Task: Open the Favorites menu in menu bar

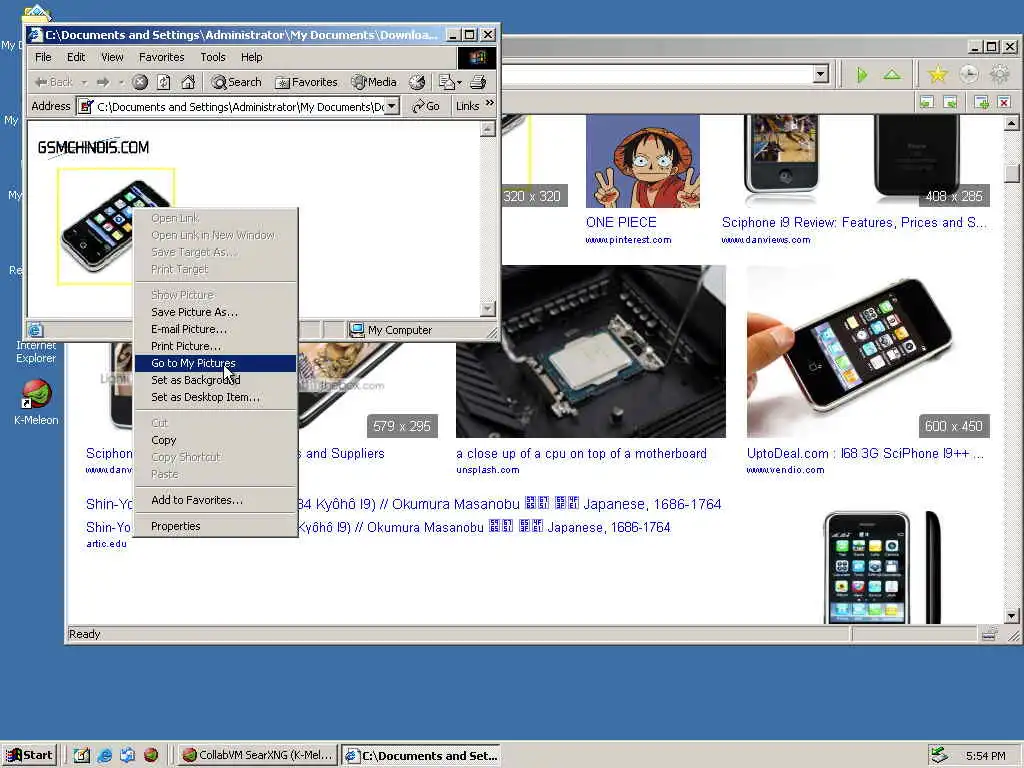Action: 161,57
